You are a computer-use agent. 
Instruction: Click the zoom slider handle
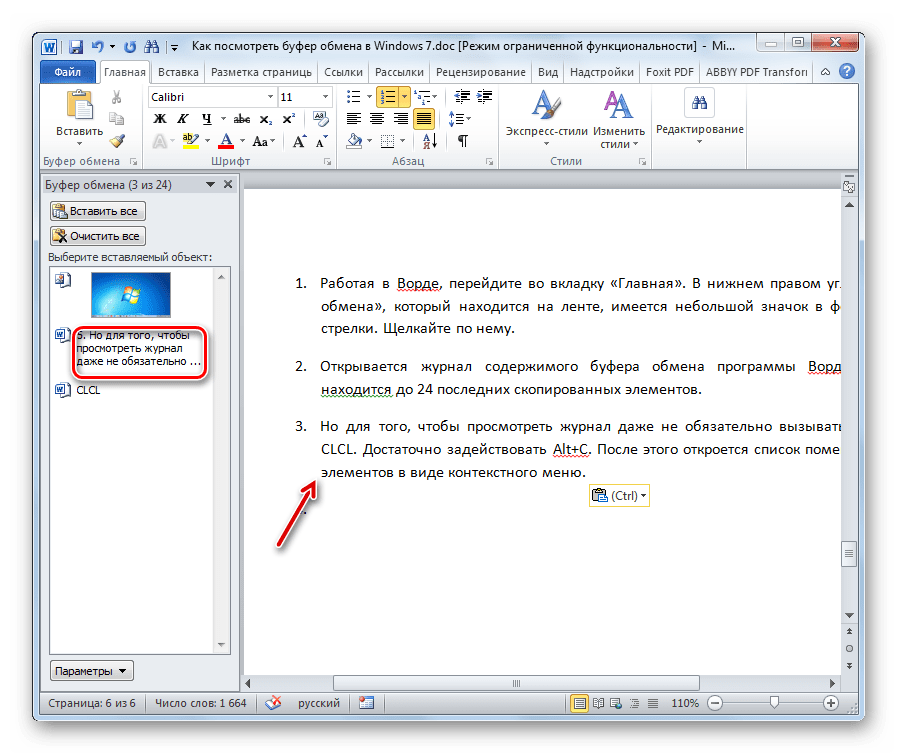click(x=774, y=702)
